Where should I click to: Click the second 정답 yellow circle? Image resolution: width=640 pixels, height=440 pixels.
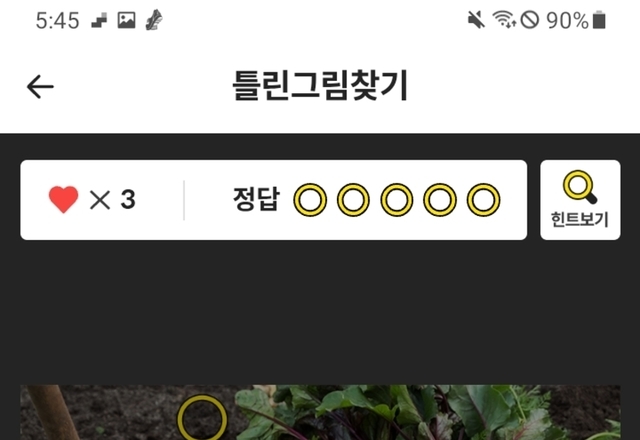tap(353, 200)
